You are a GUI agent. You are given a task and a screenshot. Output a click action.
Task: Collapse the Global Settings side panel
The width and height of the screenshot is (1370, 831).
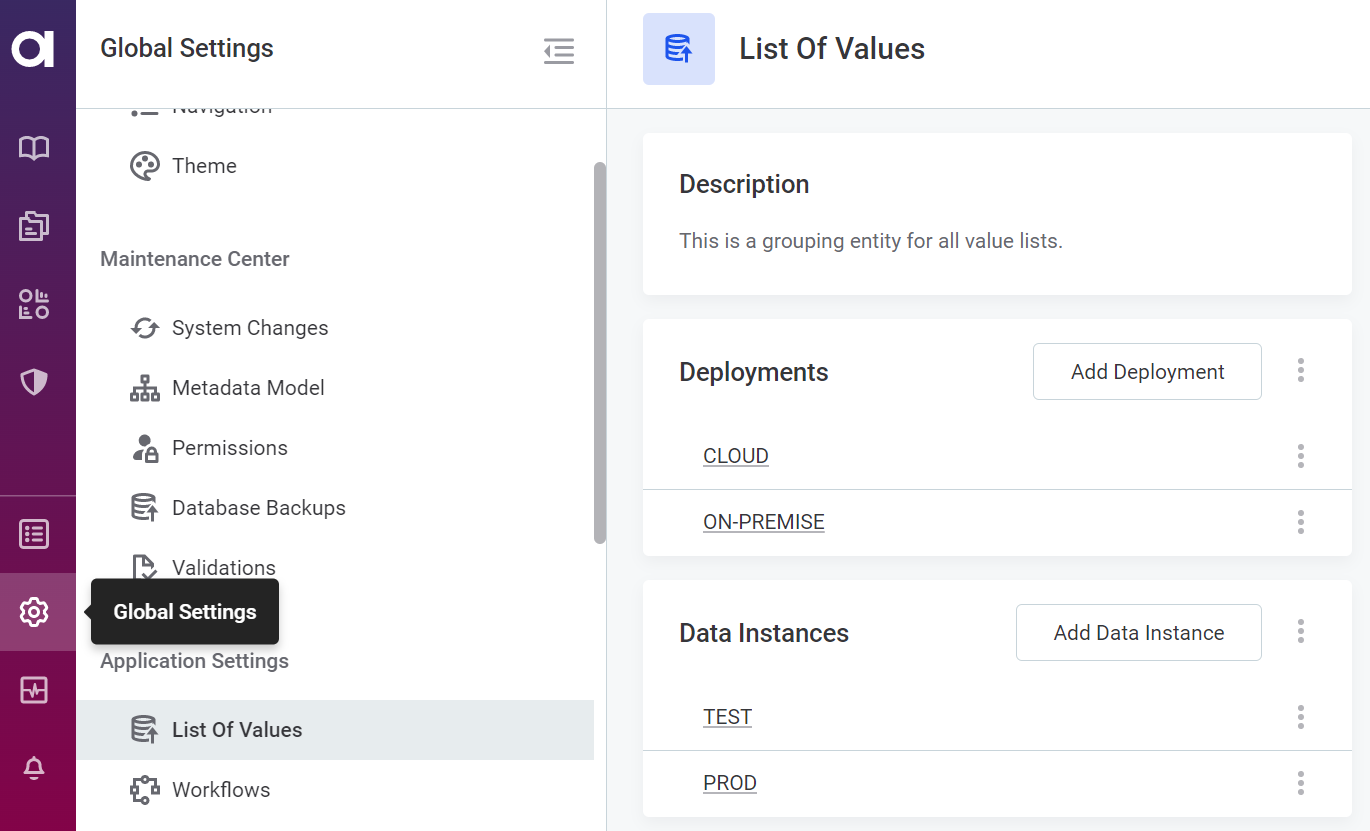tap(559, 50)
